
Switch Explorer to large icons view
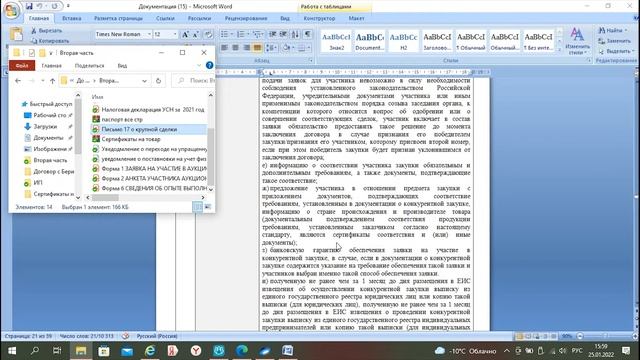[x=208, y=207]
